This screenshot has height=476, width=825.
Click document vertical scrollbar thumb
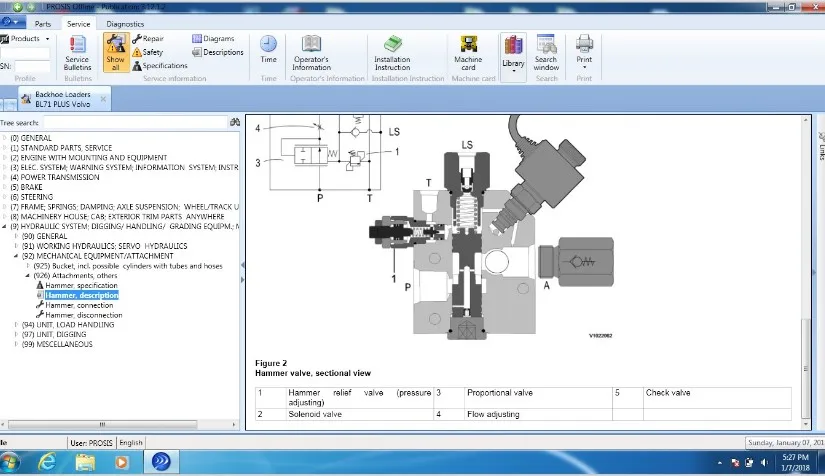point(806,368)
